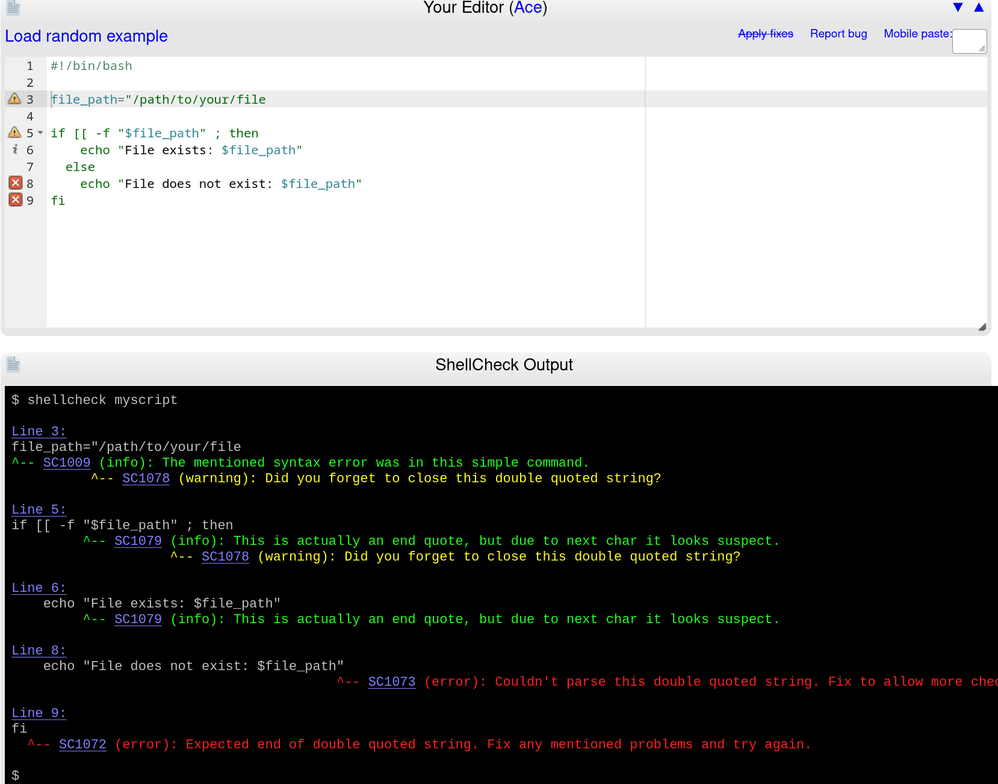998x784 pixels.
Task: Open the Report bug link
Action: click(x=838, y=34)
